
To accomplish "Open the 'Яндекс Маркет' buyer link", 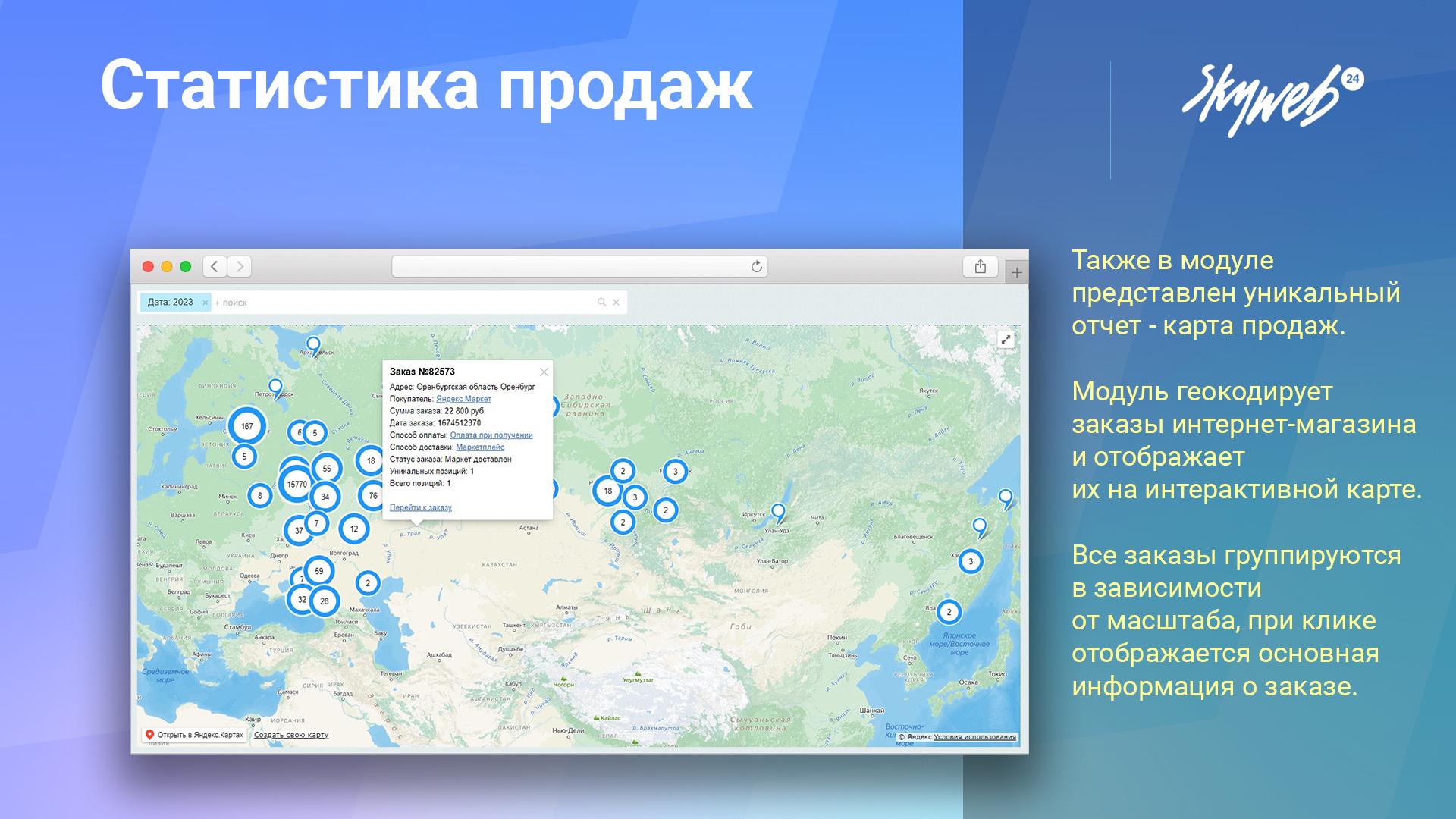I will [x=463, y=399].
